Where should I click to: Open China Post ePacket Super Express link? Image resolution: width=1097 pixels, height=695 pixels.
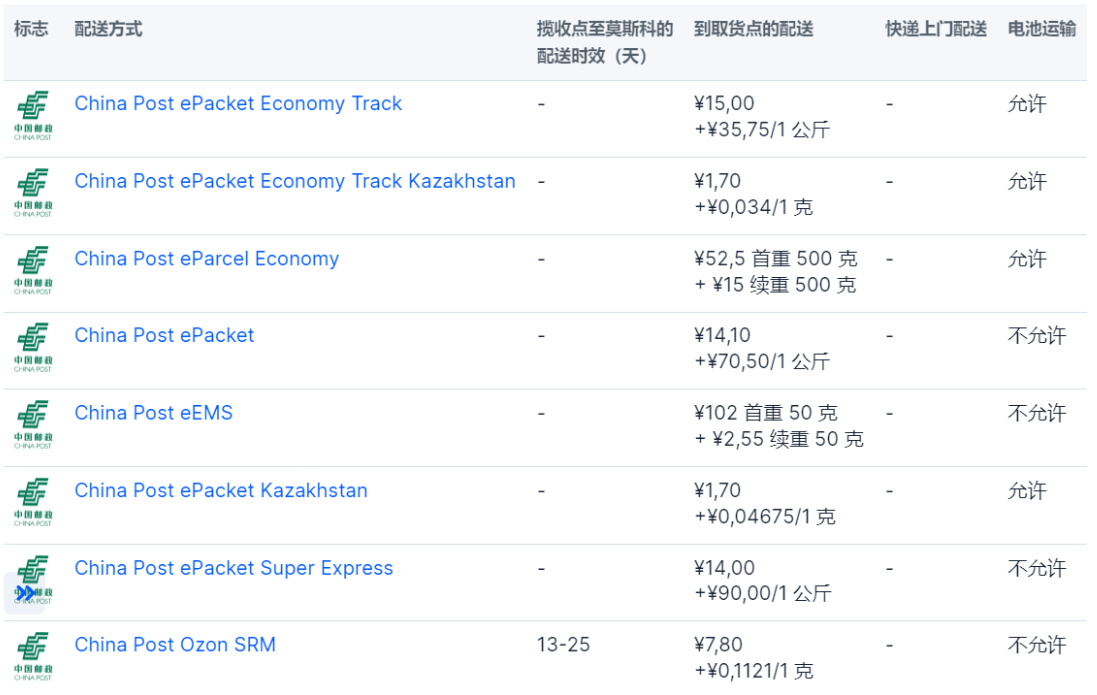(x=234, y=568)
